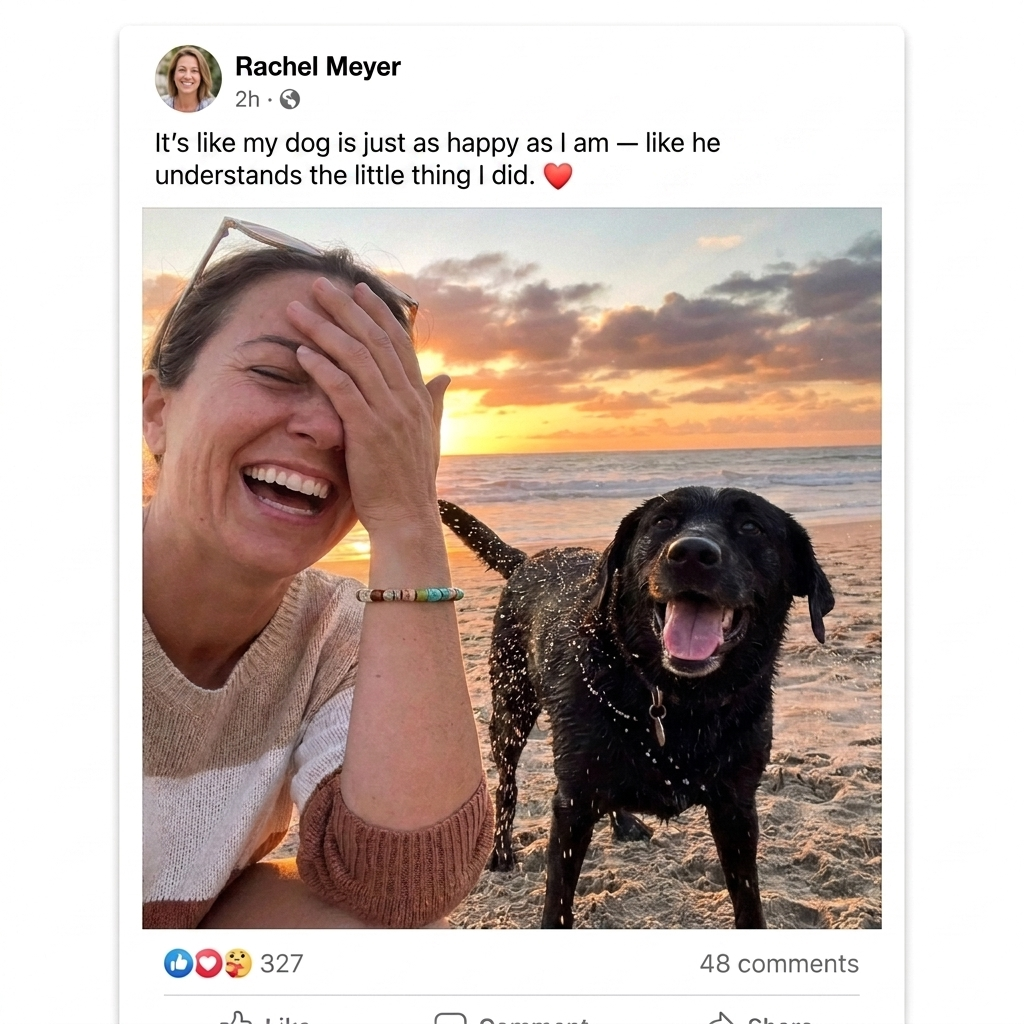1024x1024 pixels.
Task: Click the post caption about the dog
Action: pos(438,159)
